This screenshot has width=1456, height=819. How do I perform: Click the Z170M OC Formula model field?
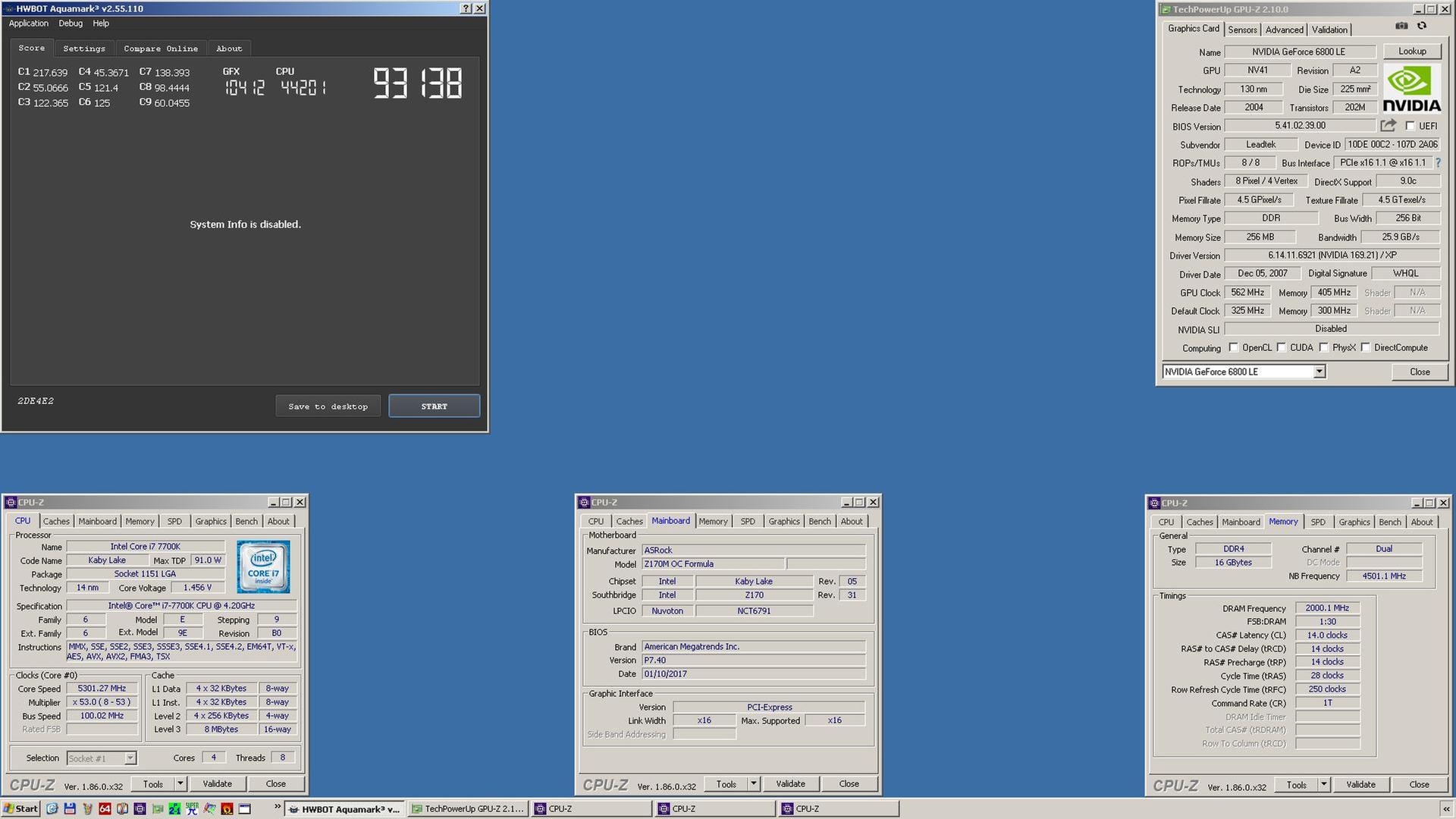713,564
